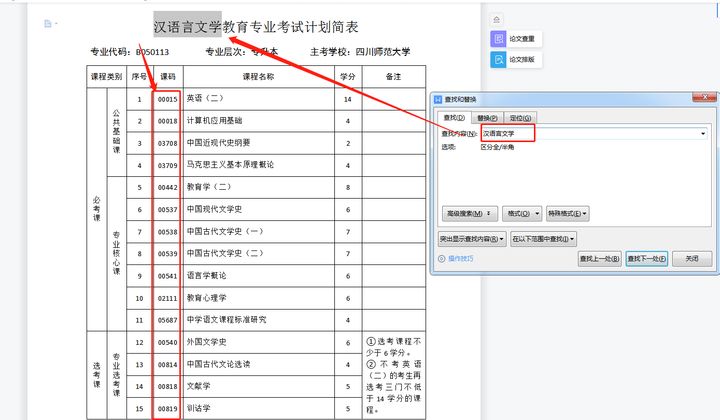Click the 选考课 category cell

pos(96,375)
